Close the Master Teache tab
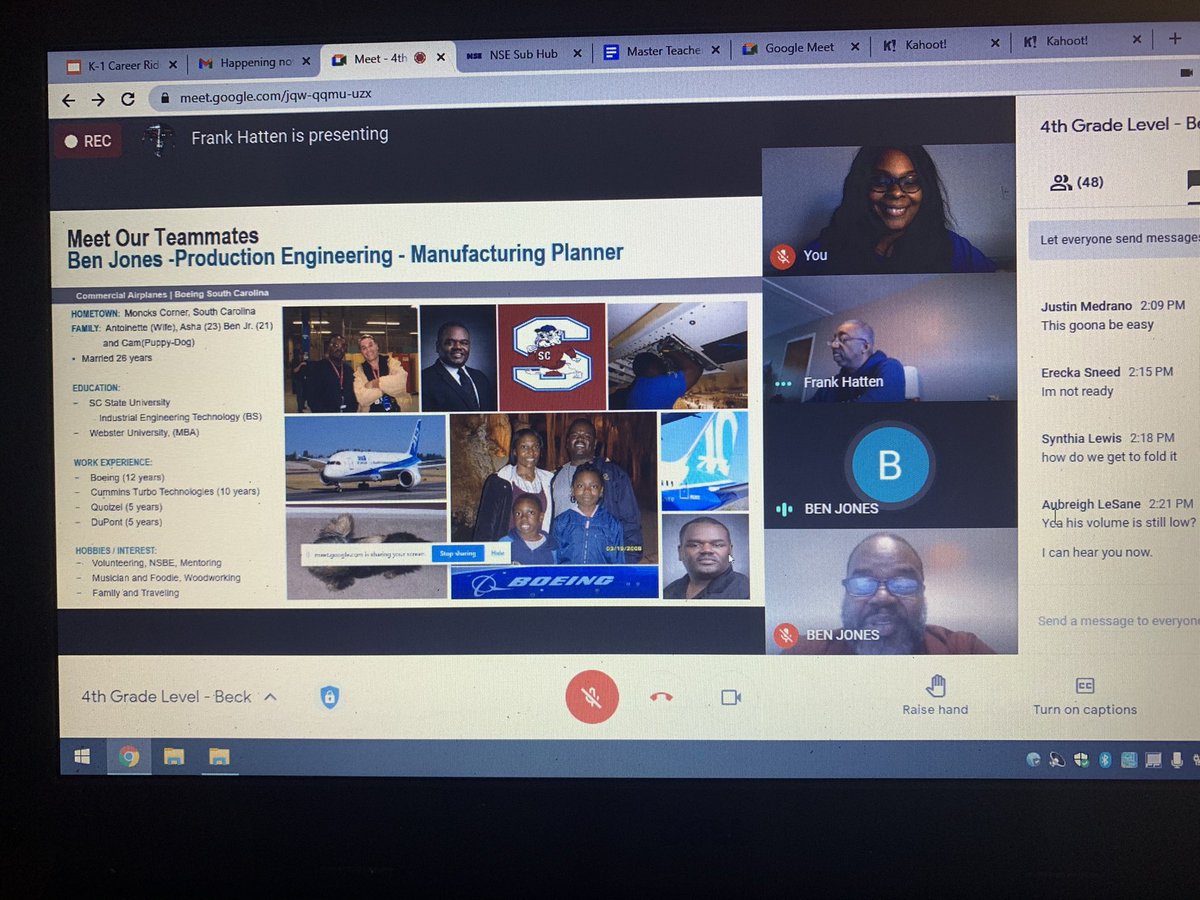 716,51
